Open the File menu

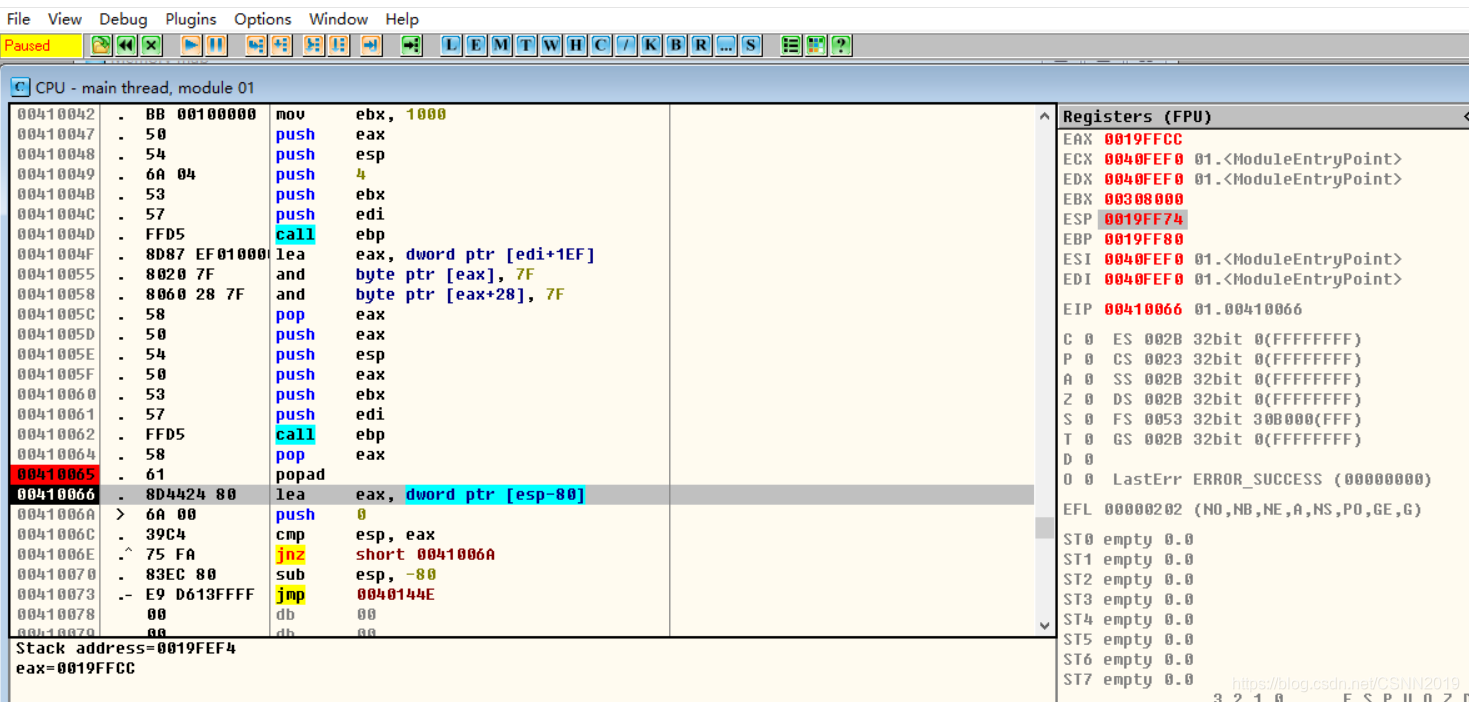coord(18,19)
